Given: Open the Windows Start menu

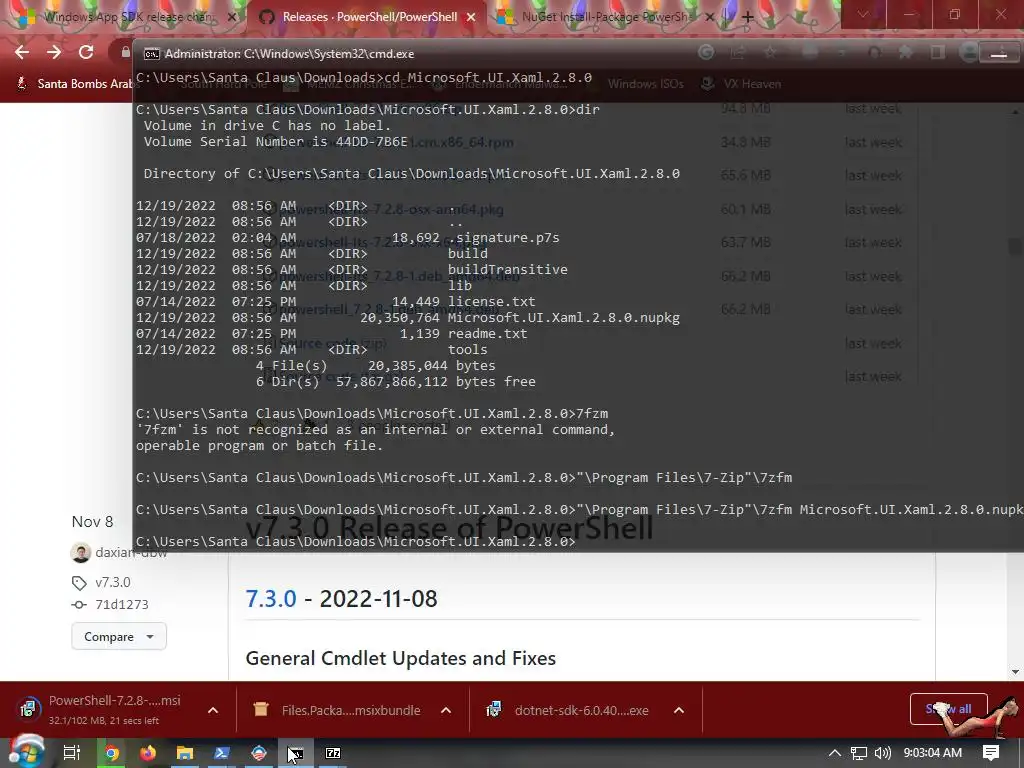Looking at the screenshot, I should (x=26, y=753).
